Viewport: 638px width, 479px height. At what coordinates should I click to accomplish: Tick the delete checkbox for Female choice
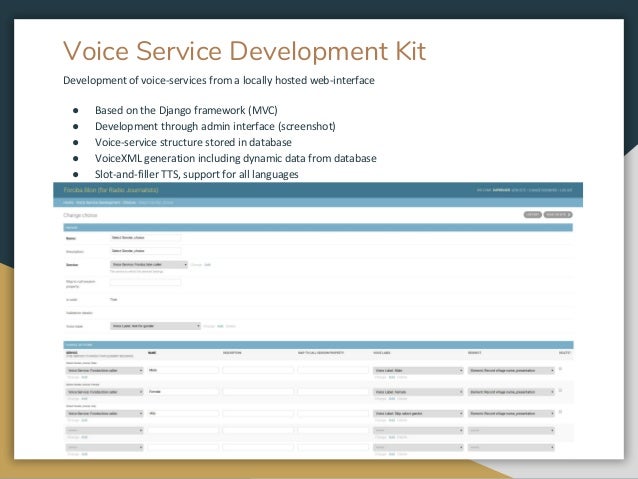coord(560,390)
